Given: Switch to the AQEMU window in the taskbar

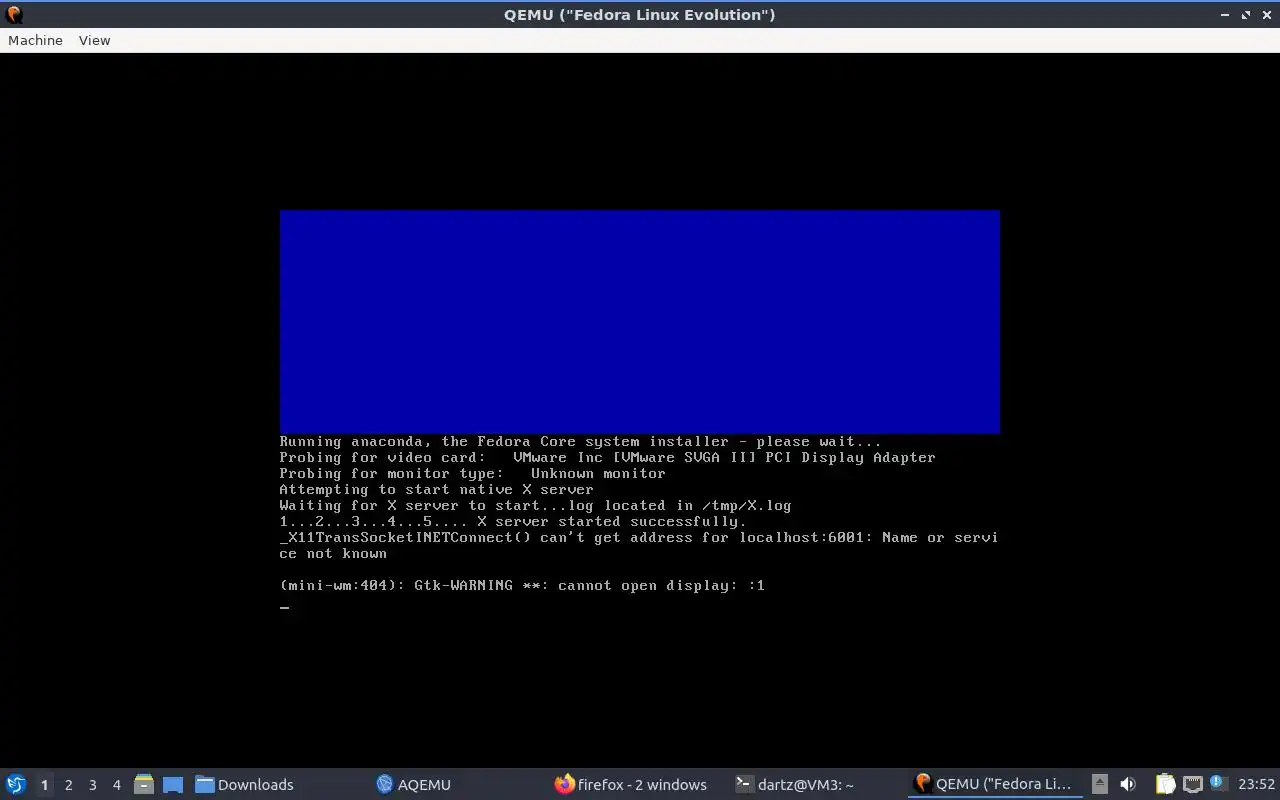Looking at the screenshot, I should [x=413, y=784].
